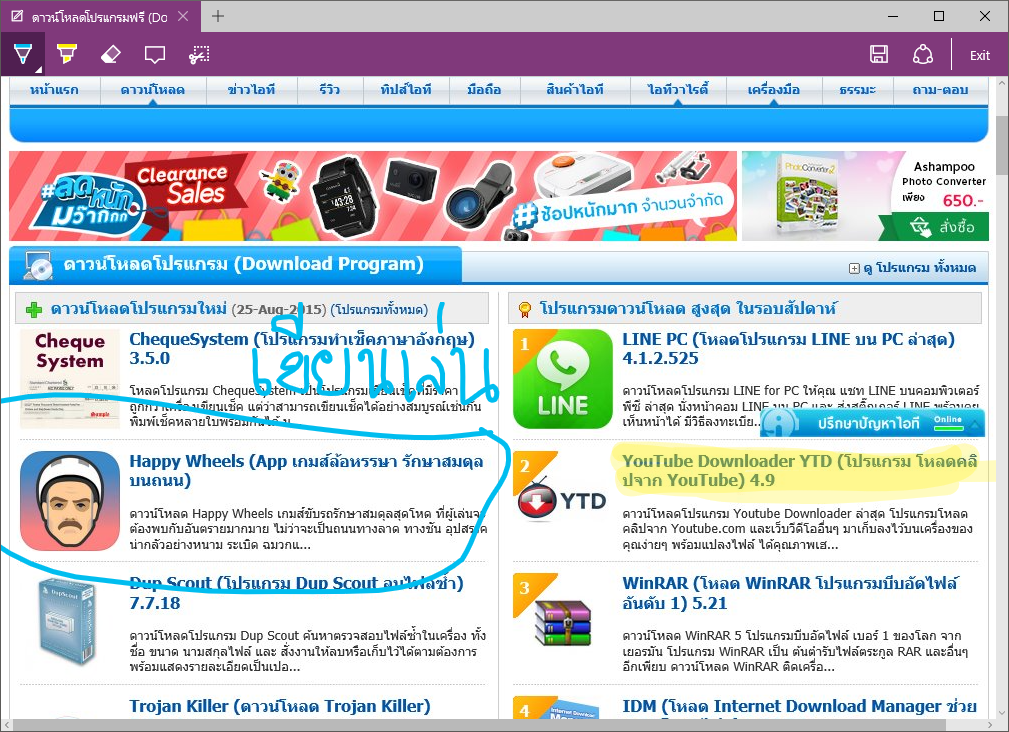Click the Happy Wheels face icon
1009x732 pixels.
(69, 500)
